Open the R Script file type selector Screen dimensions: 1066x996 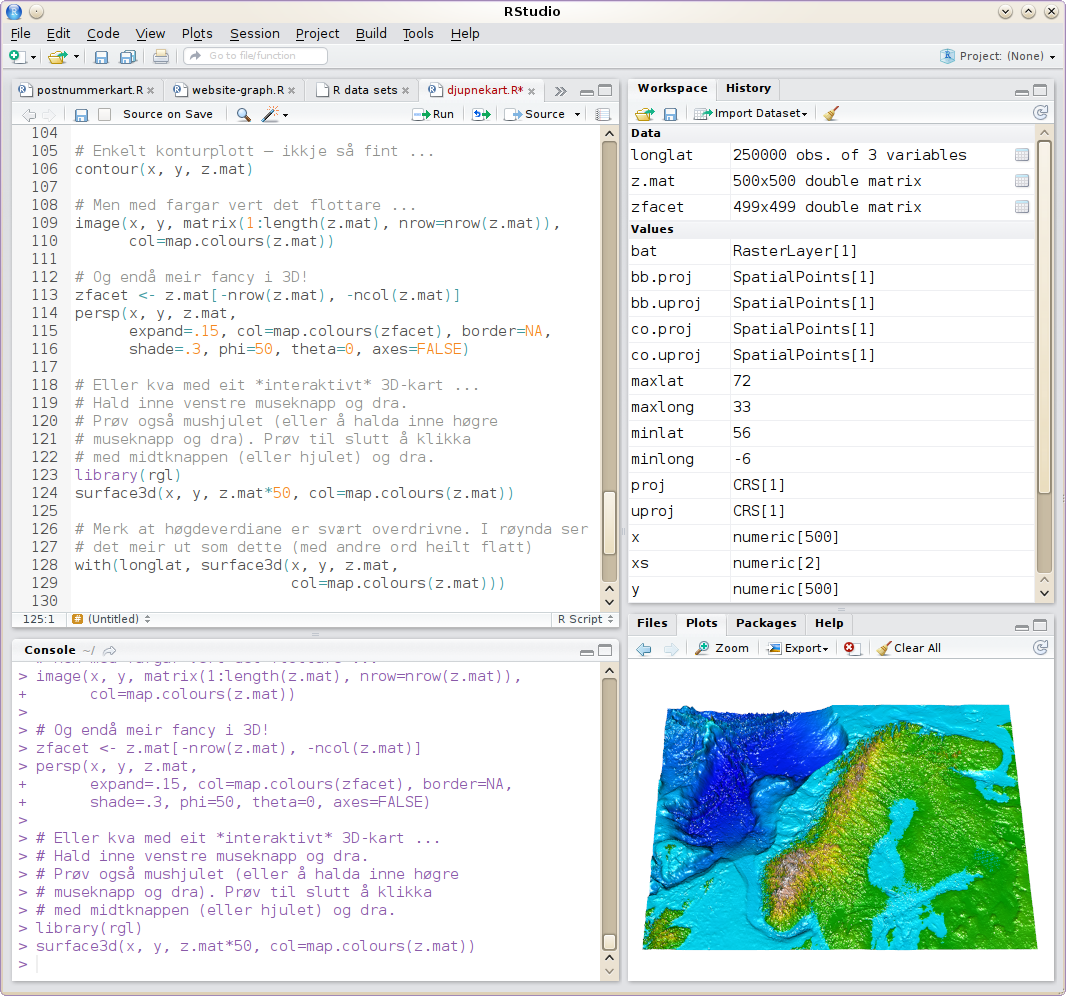click(585, 619)
